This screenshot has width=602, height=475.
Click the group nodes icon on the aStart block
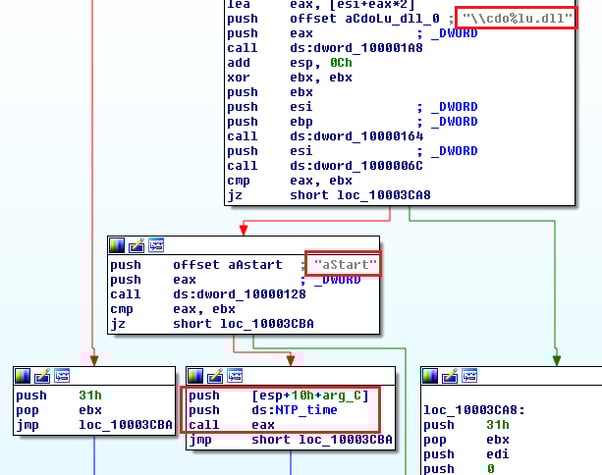pyautogui.click(x=155, y=244)
